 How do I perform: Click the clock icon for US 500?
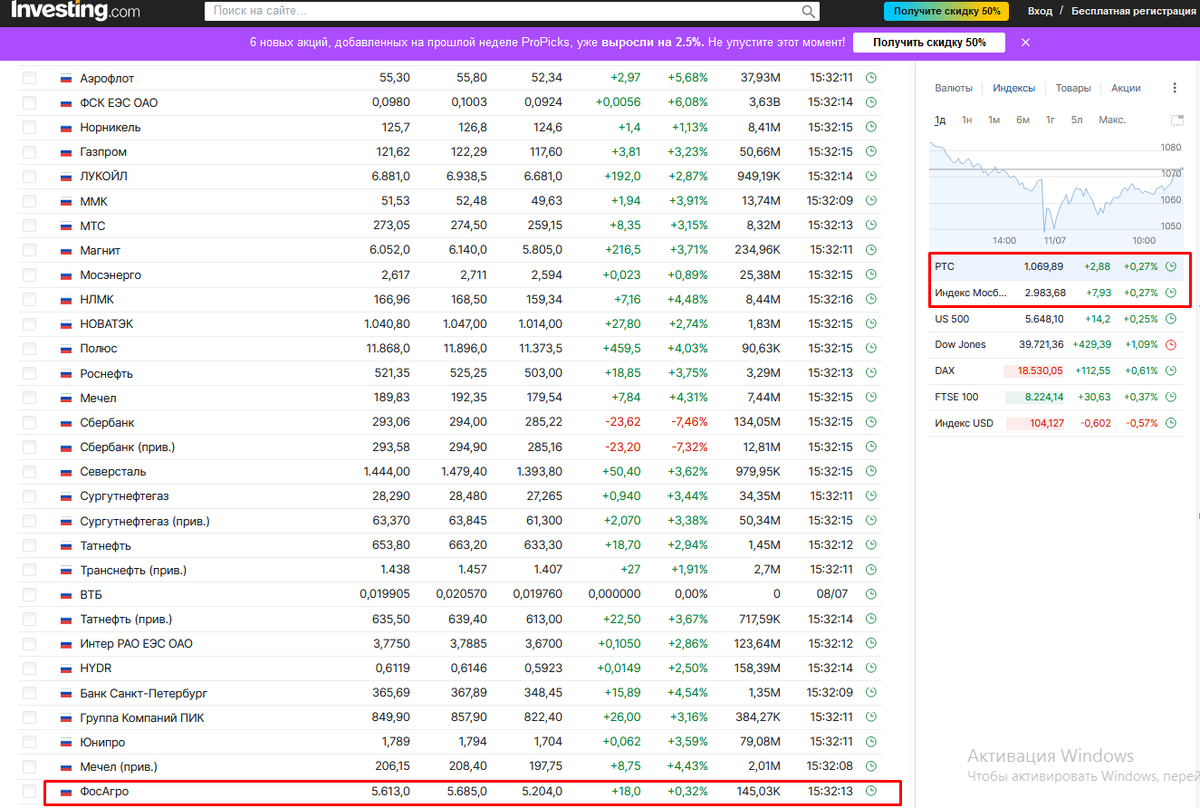point(1170,319)
